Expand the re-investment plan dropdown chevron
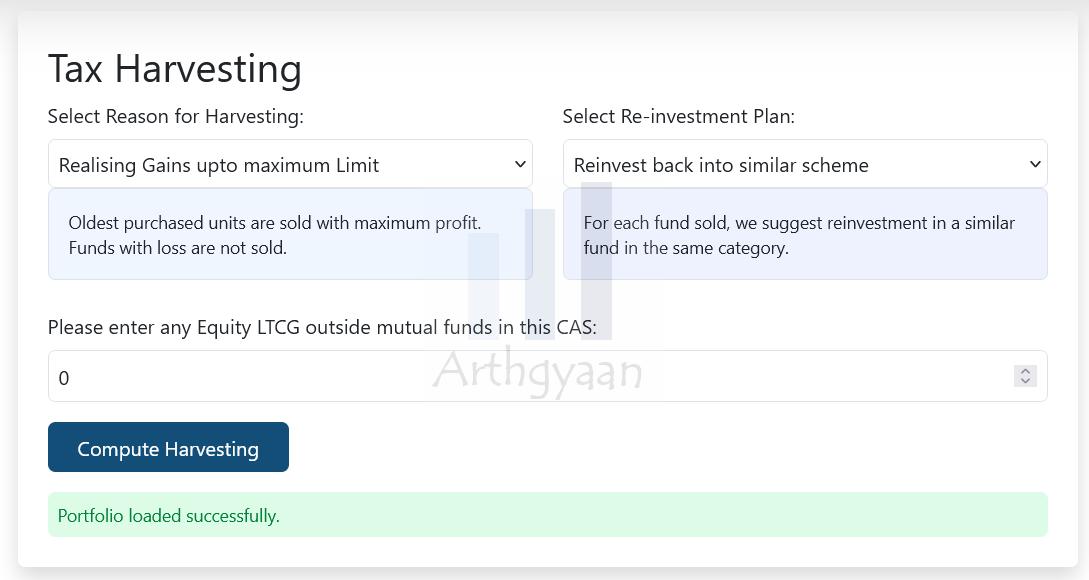This screenshot has width=1089, height=580. 1035,164
